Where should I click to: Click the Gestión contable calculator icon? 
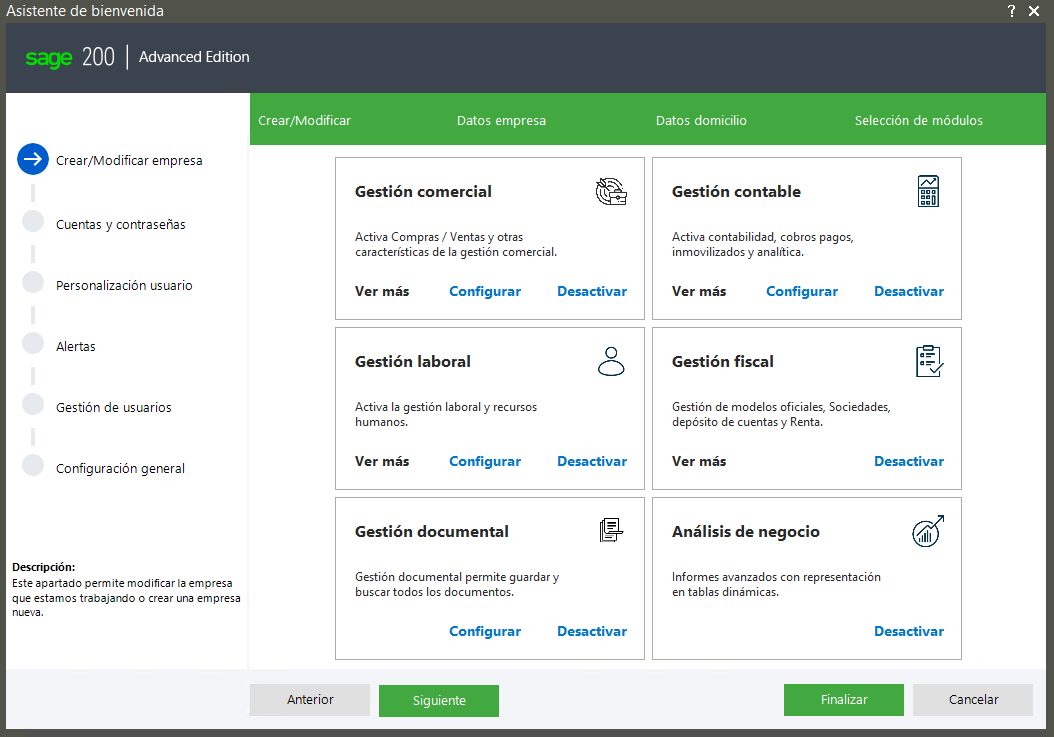pos(928,191)
